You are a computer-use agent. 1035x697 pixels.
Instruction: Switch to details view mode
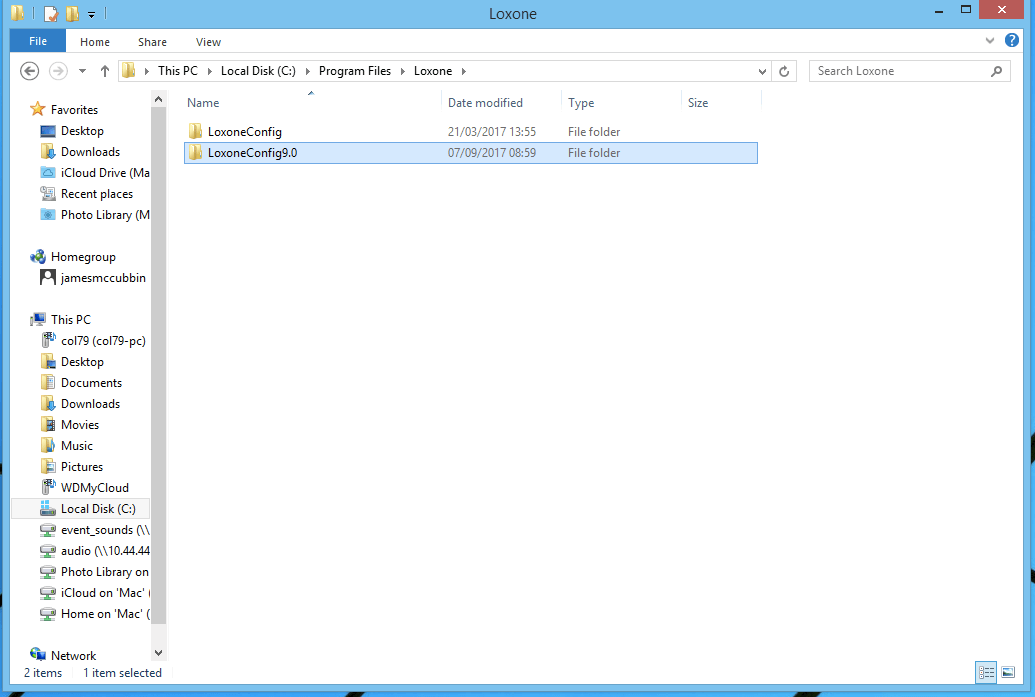[x=986, y=673]
